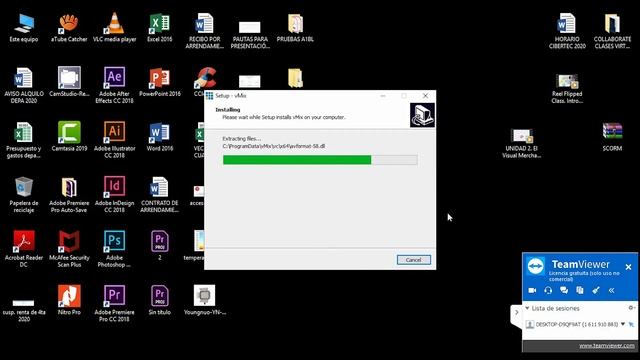Launch Camtasia 2019 shortcut
The height and width of the screenshot is (360, 640).
pos(69,136)
